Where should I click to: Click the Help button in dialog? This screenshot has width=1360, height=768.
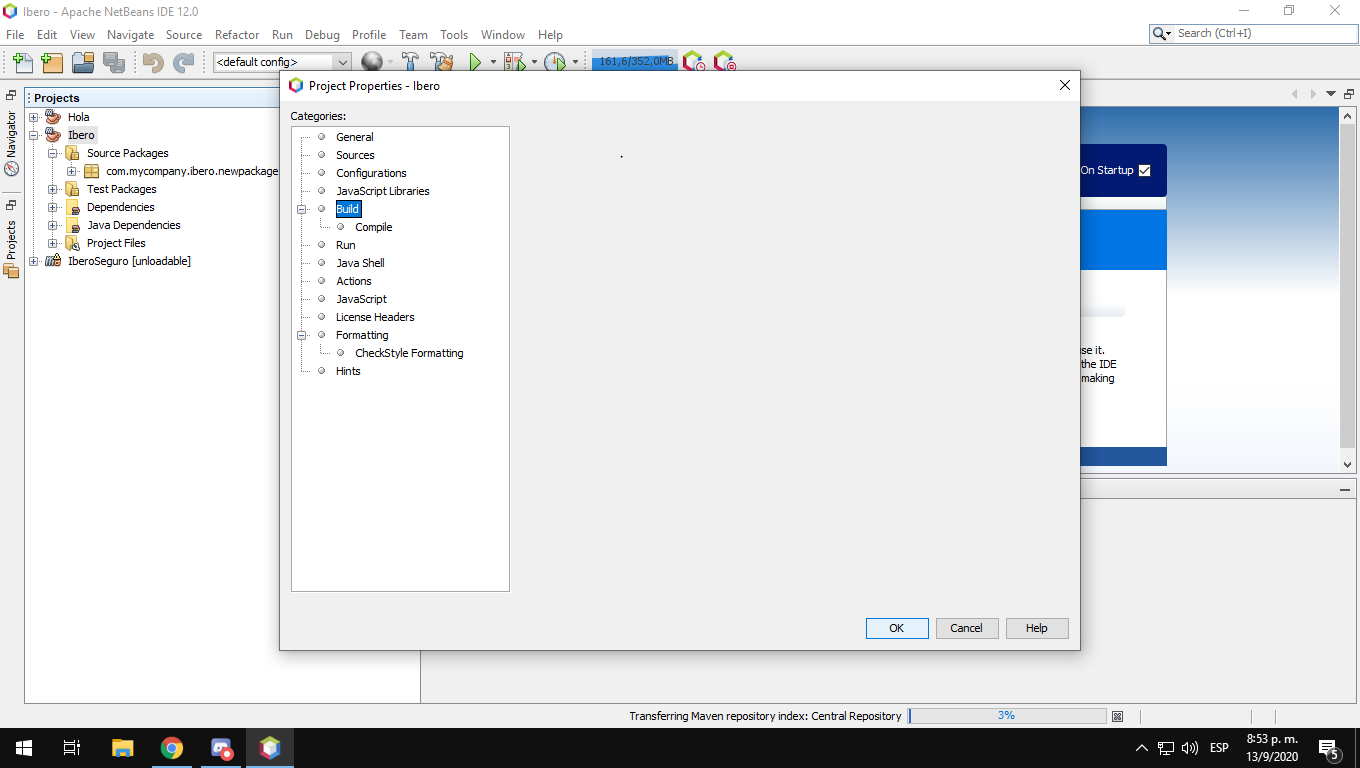click(x=1037, y=628)
